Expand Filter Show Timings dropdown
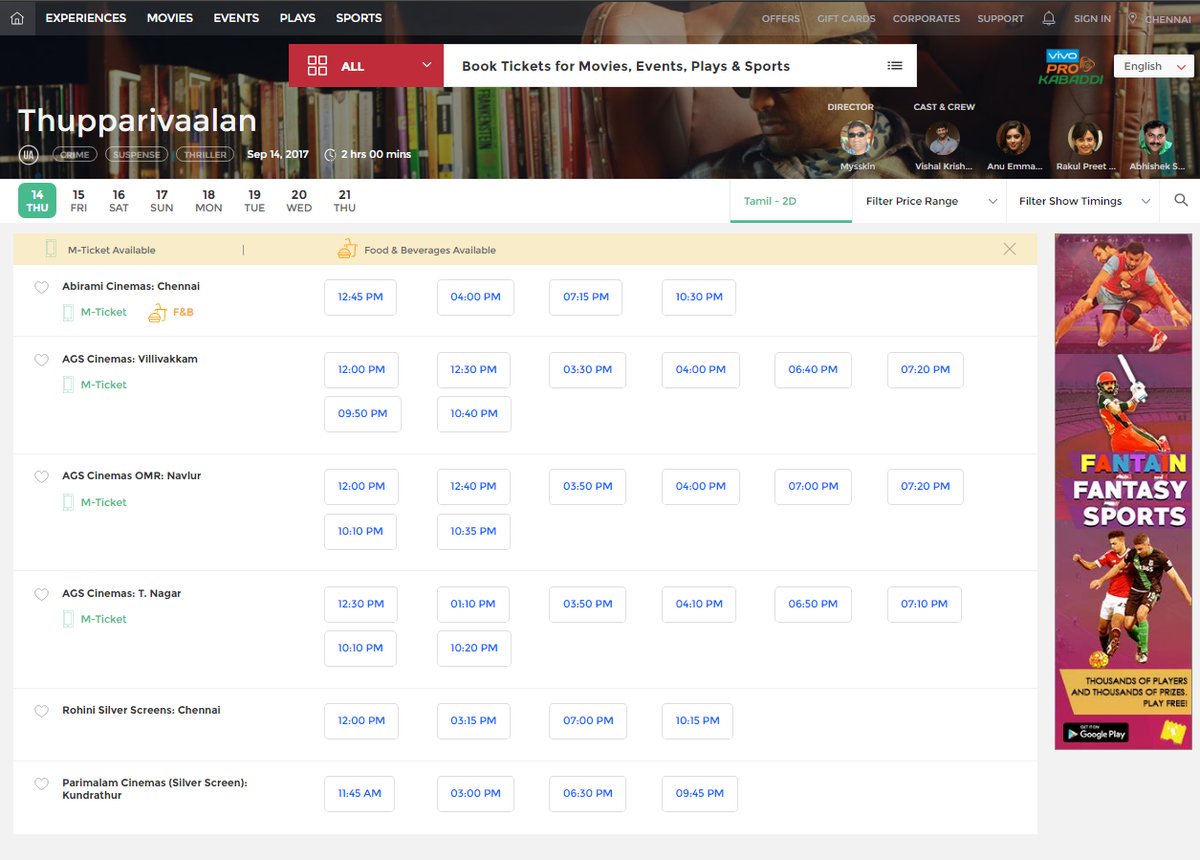Screen dimensions: 1200x860 pyautogui.click(x=1083, y=201)
